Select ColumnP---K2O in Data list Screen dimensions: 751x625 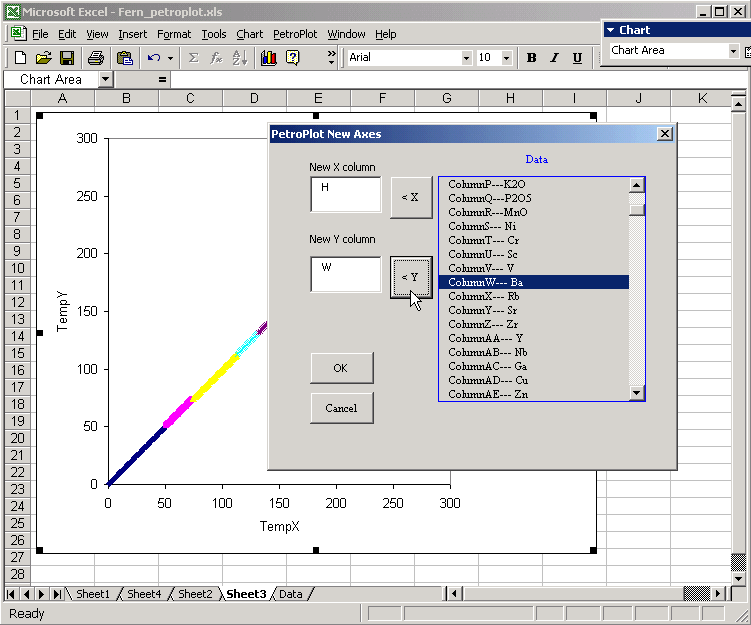[534, 184]
